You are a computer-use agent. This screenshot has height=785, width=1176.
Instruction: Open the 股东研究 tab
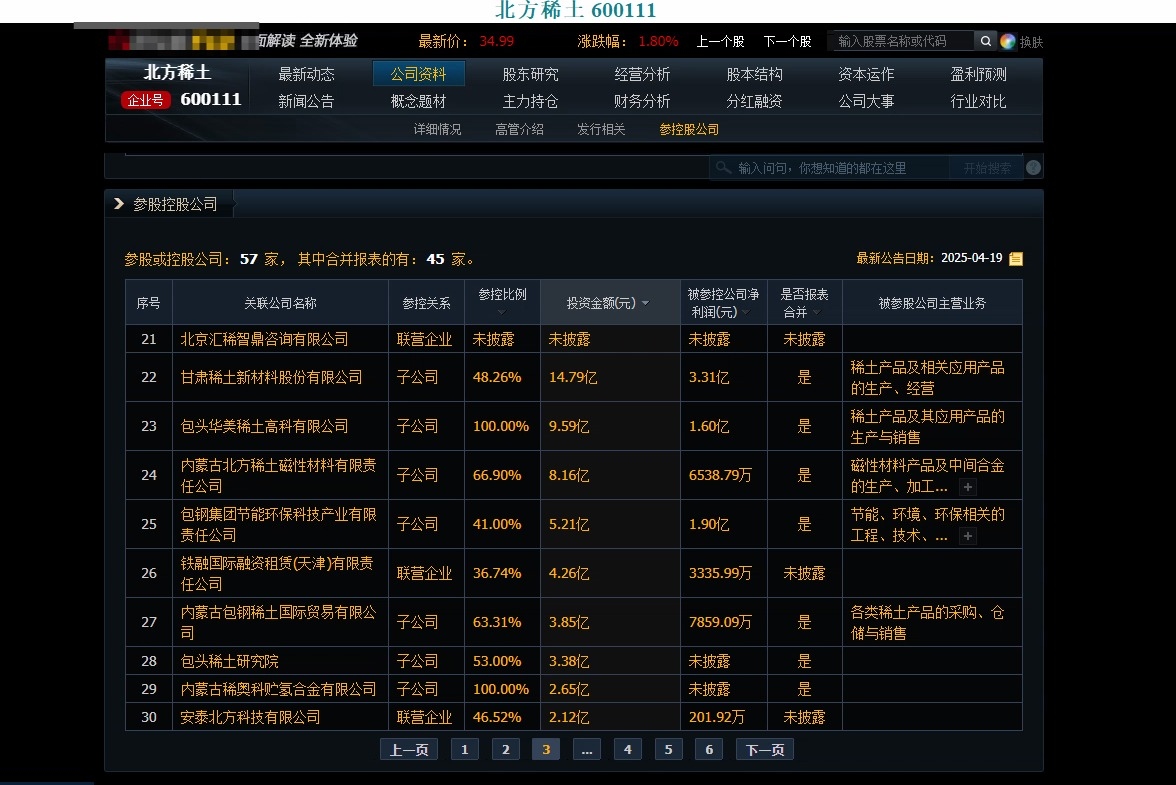(530, 74)
